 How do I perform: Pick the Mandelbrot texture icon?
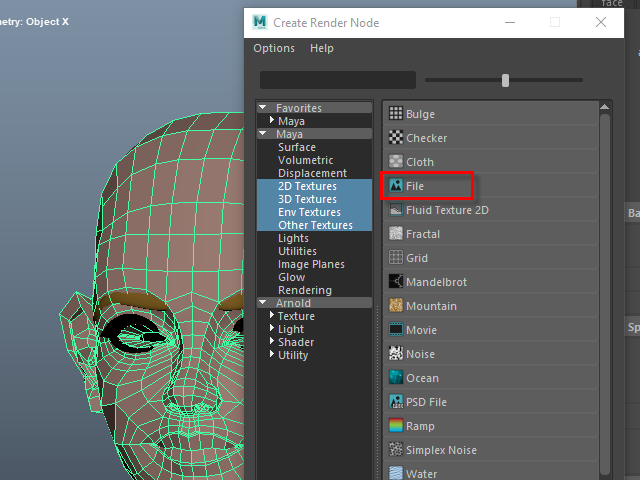point(396,282)
